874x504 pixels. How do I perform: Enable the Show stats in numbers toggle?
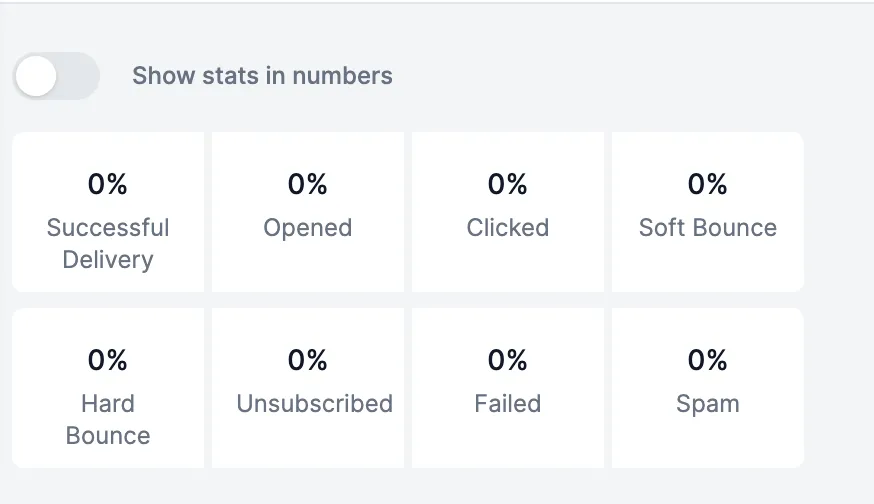[56, 76]
